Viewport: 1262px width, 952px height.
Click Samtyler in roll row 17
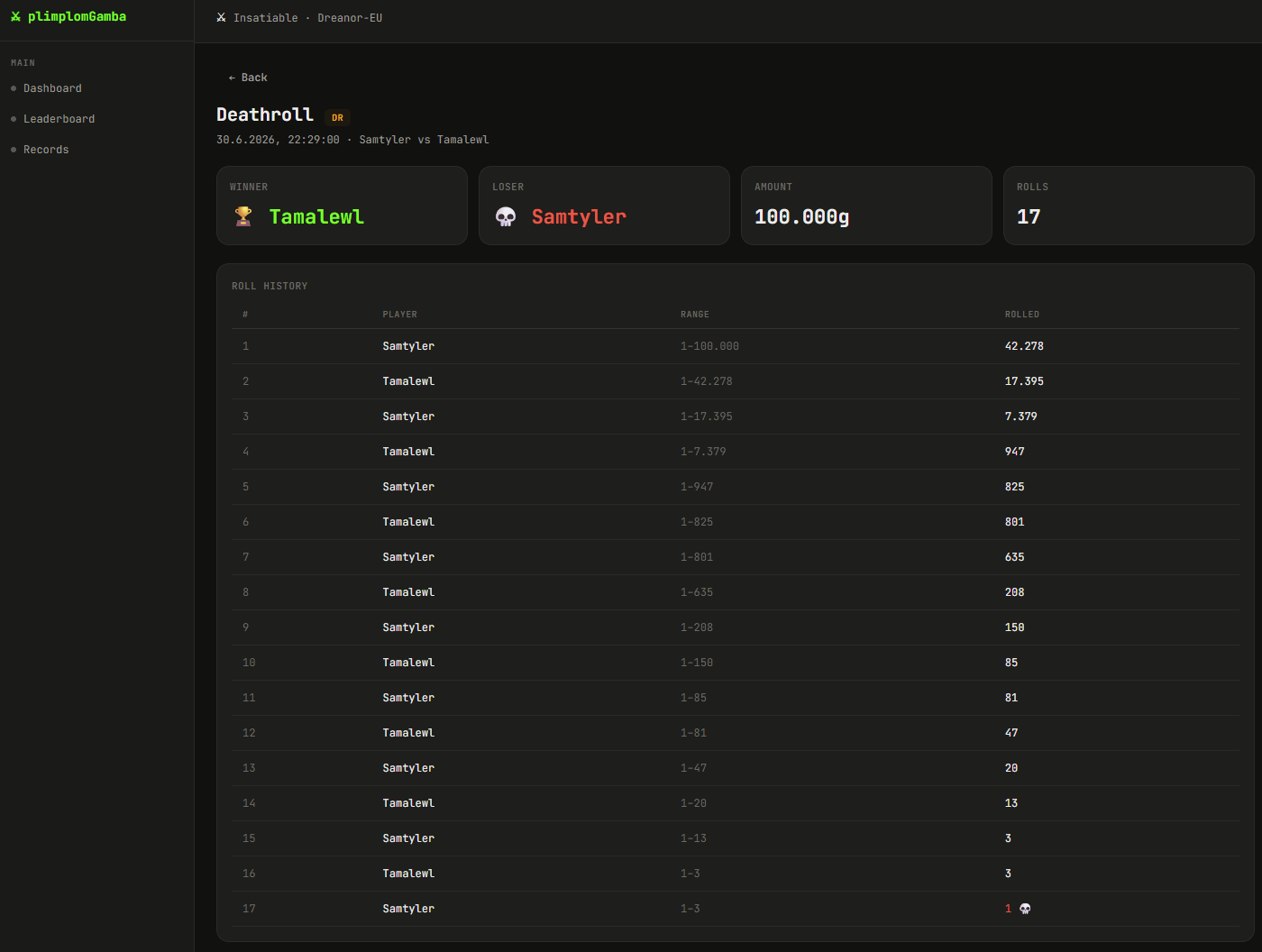[x=408, y=909]
